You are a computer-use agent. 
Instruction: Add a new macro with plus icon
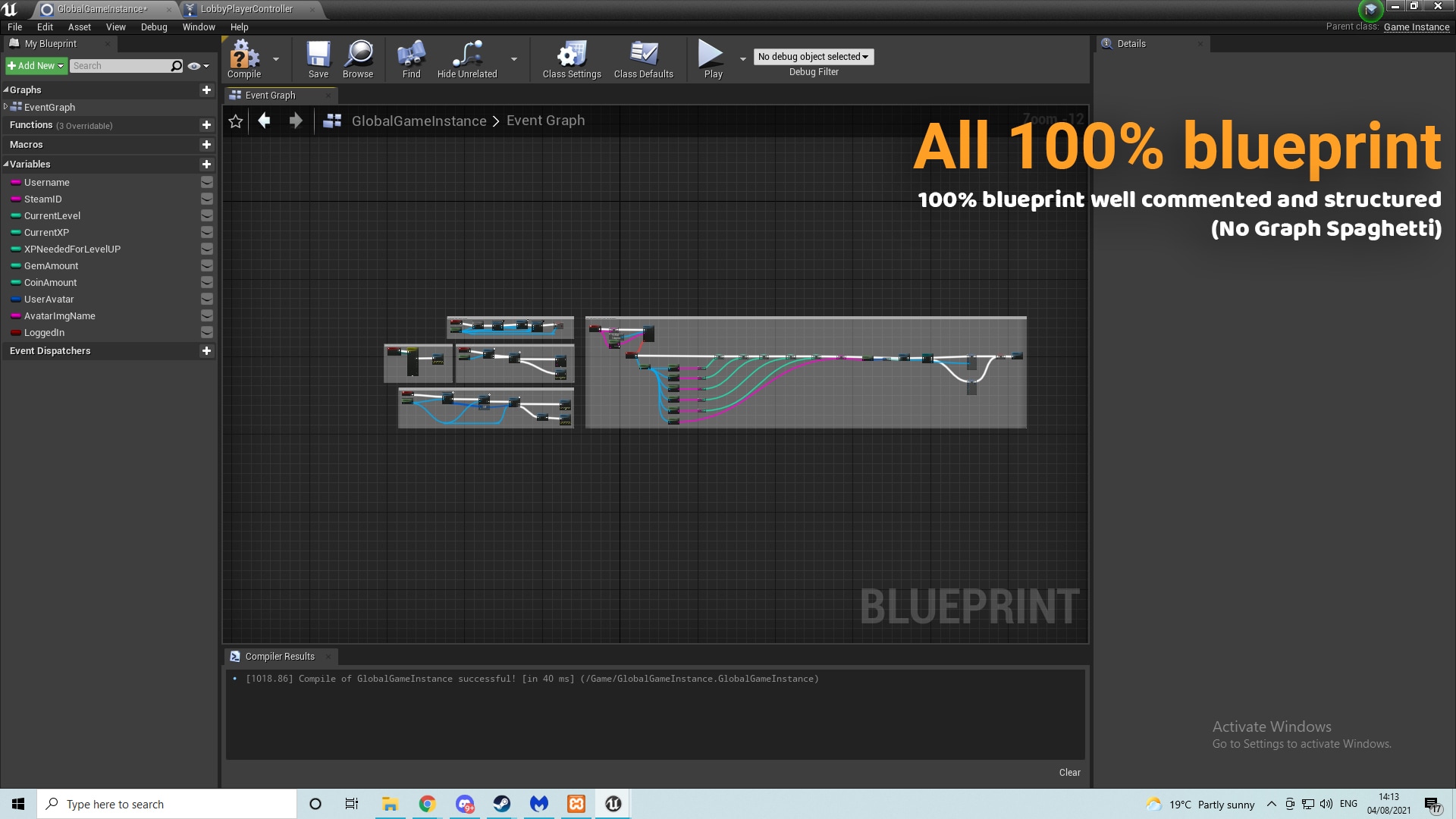click(206, 145)
